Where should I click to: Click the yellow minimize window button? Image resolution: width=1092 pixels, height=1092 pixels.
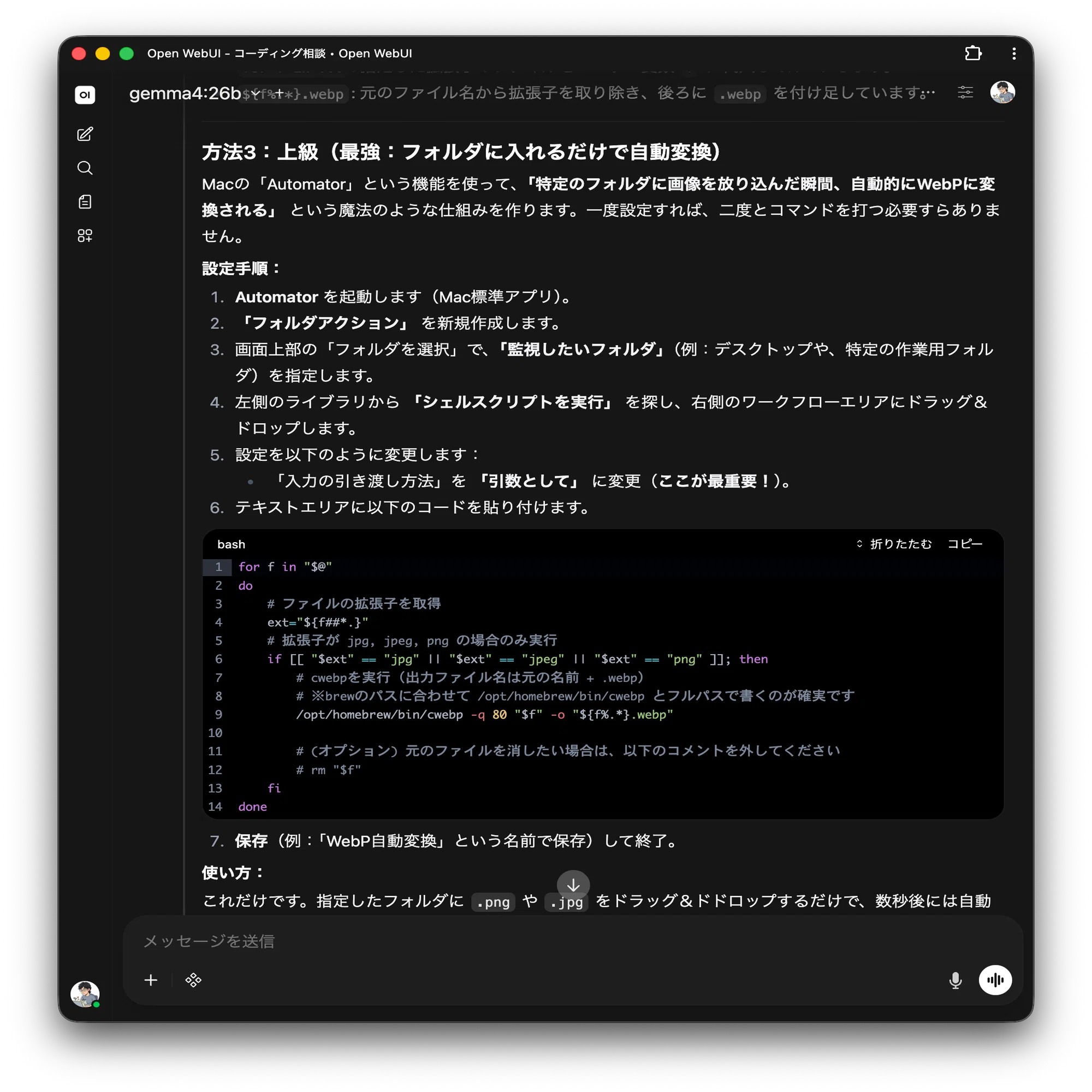click(102, 53)
